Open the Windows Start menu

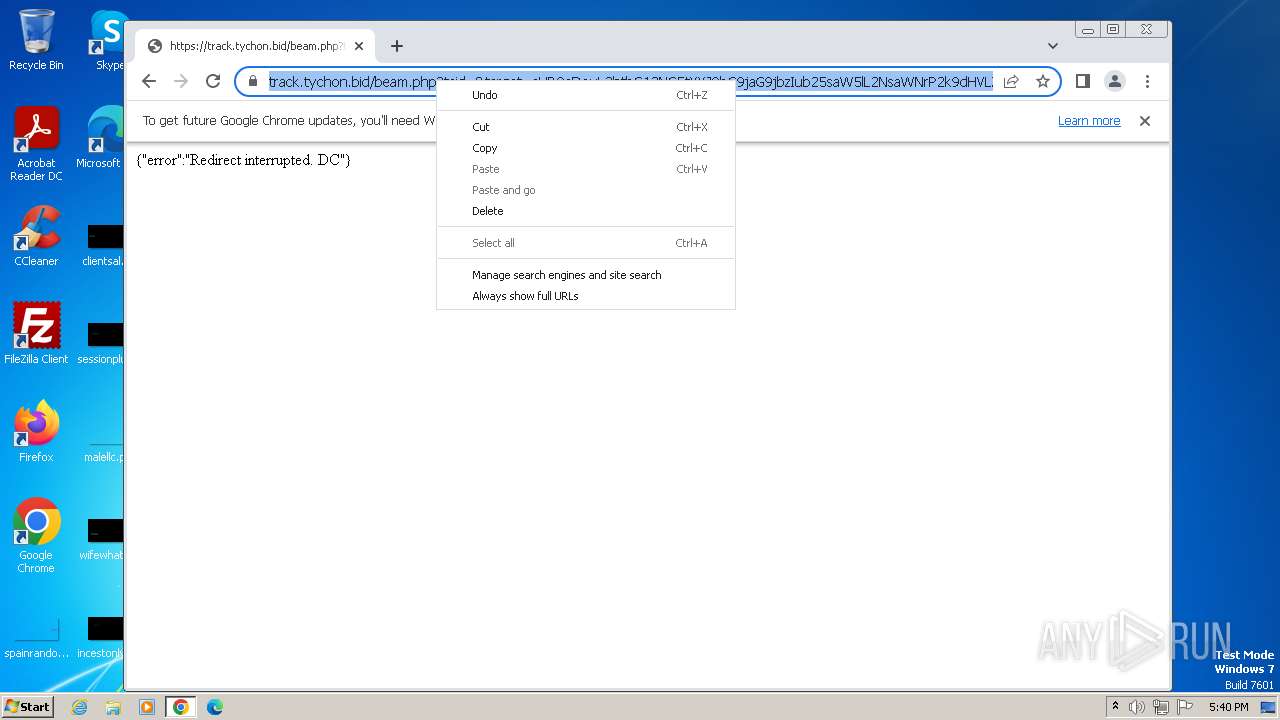click(x=28, y=706)
